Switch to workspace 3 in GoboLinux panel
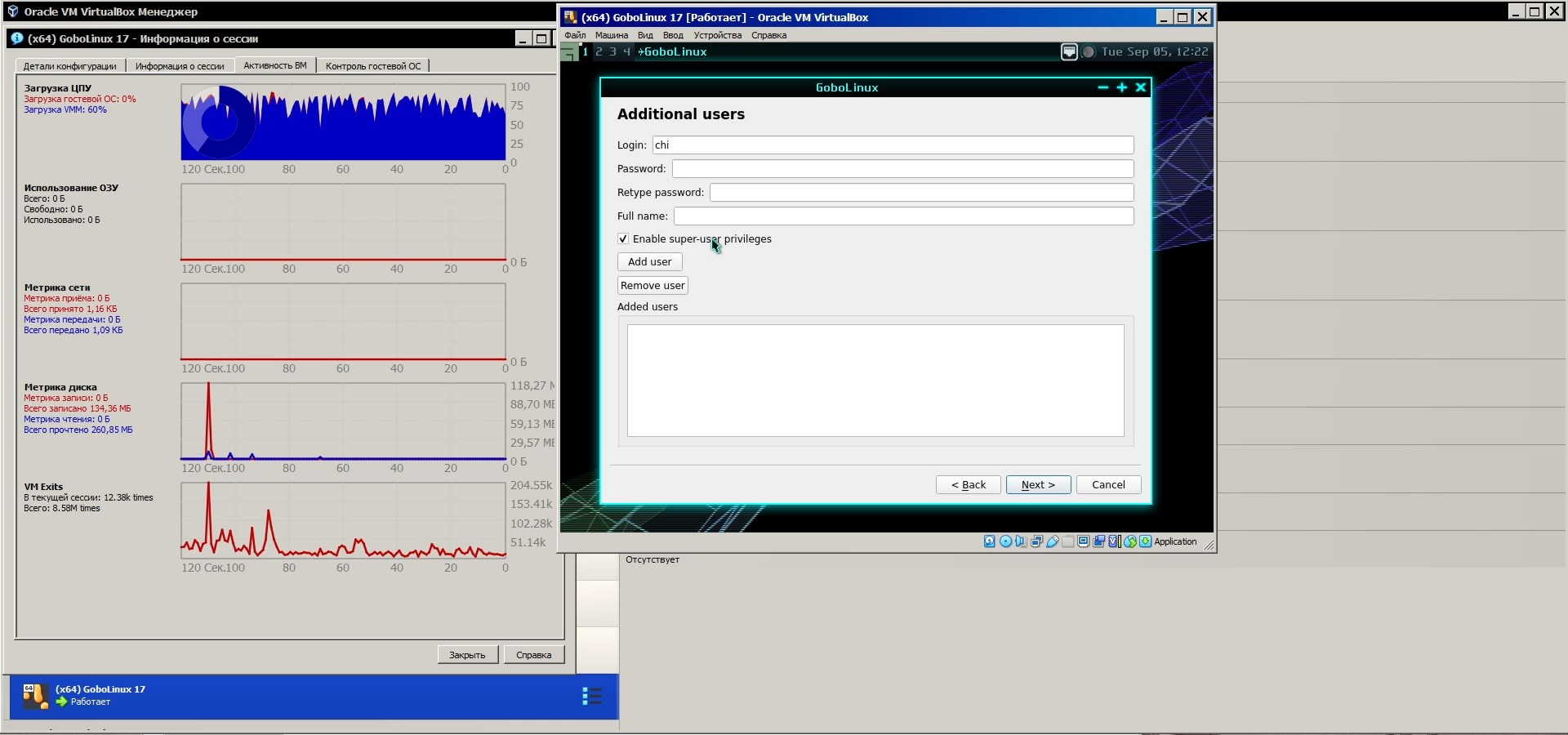This screenshot has height=735, width=1568. point(612,51)
